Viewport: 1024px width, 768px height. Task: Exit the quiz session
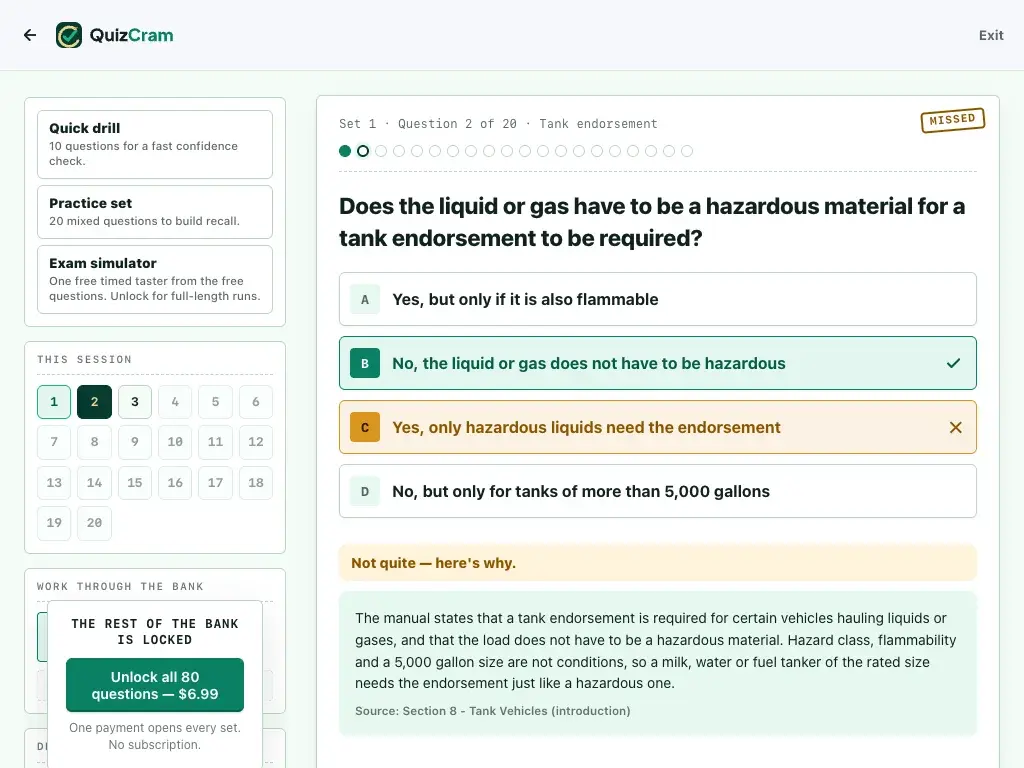pos(991,35)
